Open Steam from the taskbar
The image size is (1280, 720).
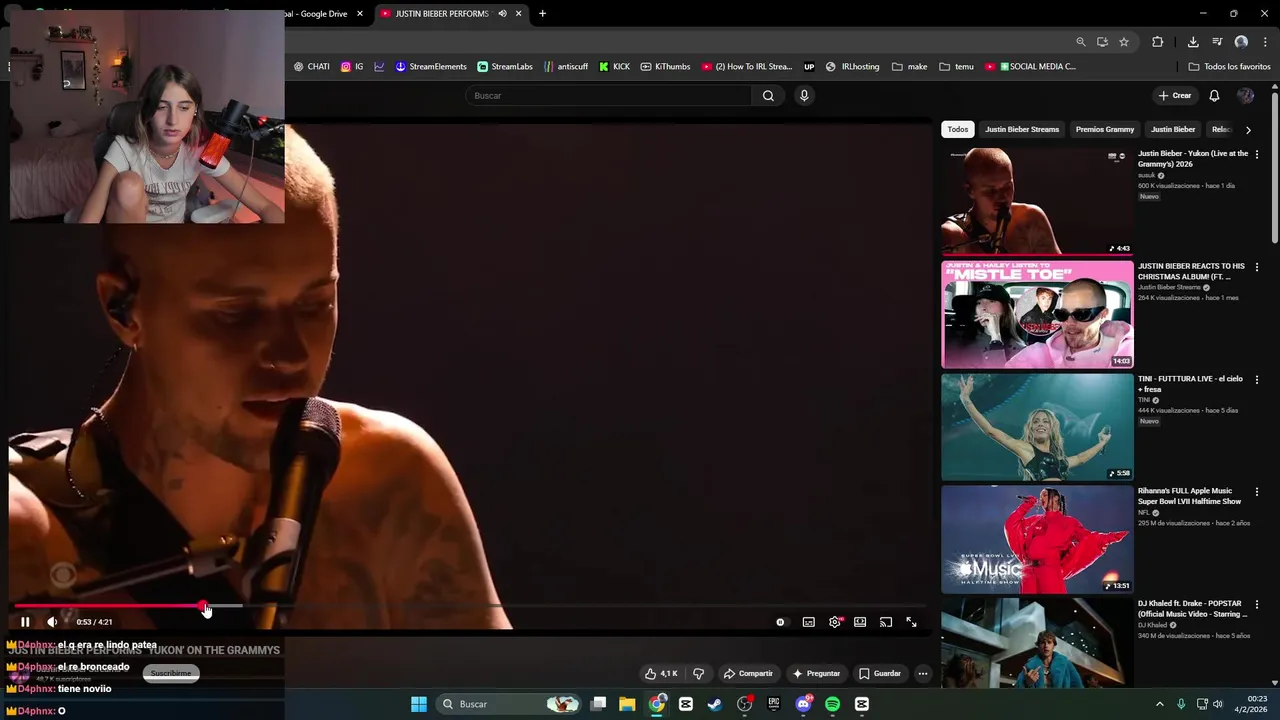[x=715, y=704]
